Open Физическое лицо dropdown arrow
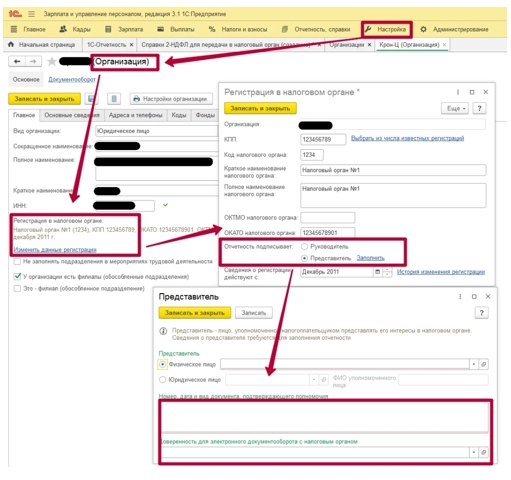The image size is (511, 480). 474,364
